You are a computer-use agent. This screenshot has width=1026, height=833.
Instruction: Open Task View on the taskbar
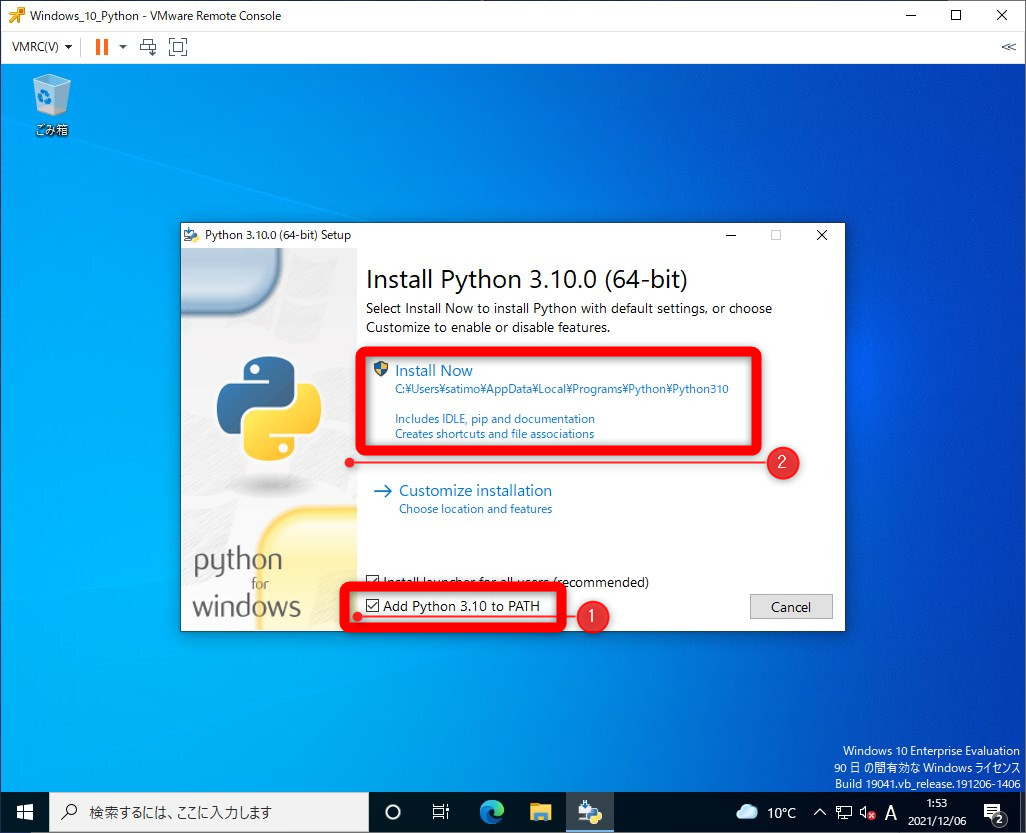coord(441,812)
